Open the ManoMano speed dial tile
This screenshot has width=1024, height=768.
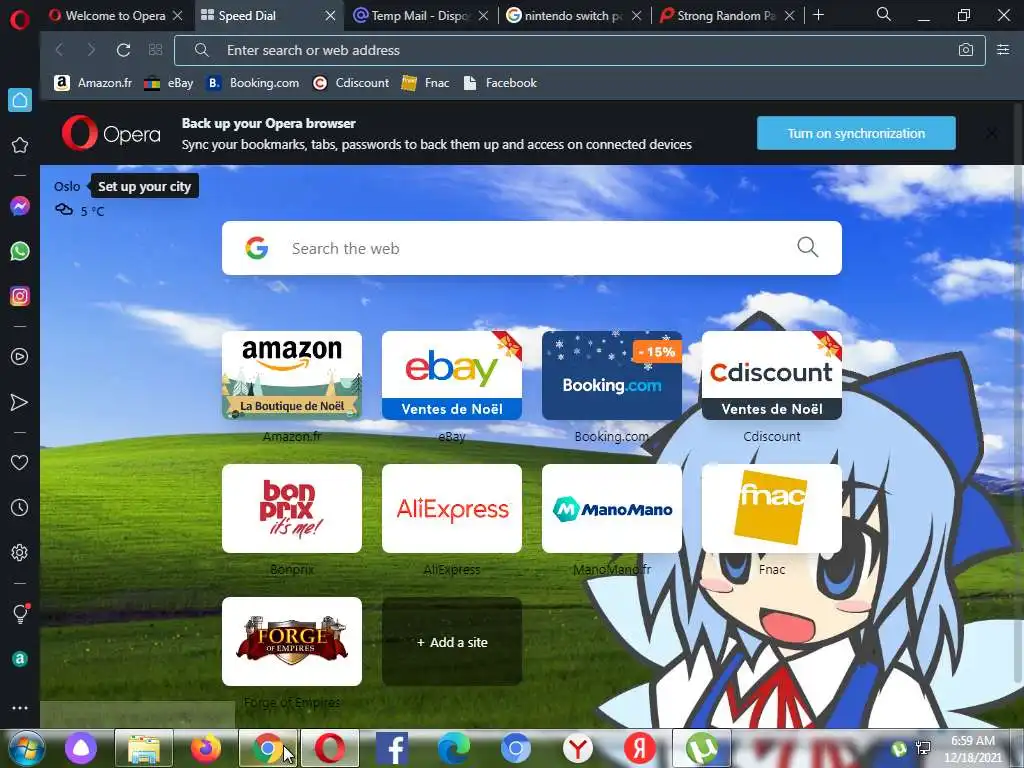click(x=612, y=509)
